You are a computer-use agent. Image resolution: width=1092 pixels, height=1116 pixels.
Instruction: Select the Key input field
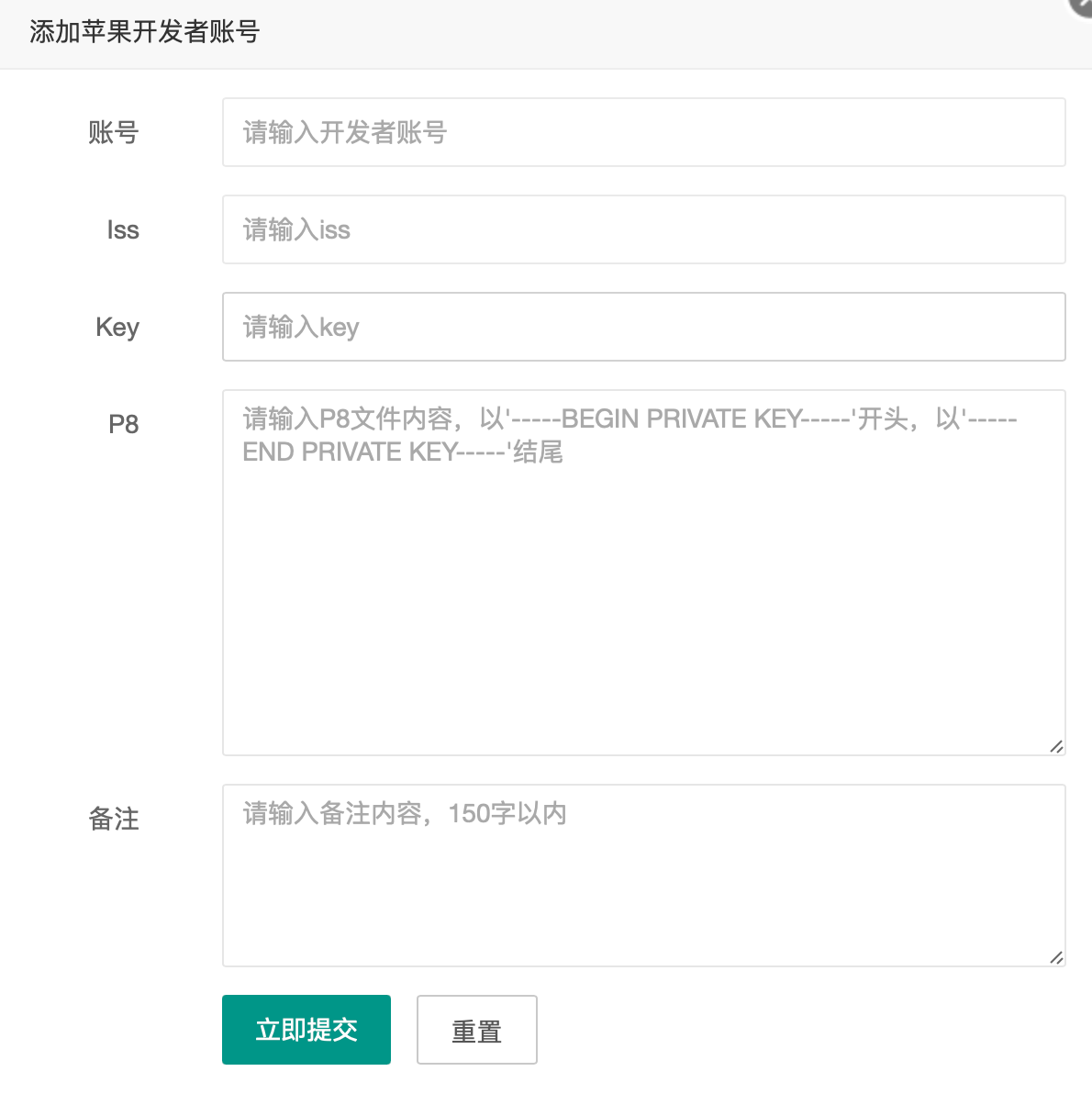pyautogui.click(x=643, y=327)
